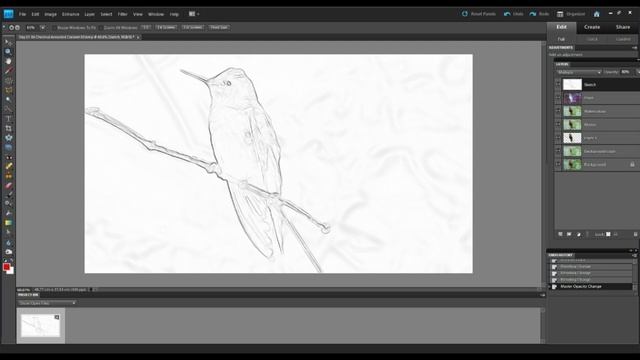Click the padlock on the Background layer

pos(632,164)
